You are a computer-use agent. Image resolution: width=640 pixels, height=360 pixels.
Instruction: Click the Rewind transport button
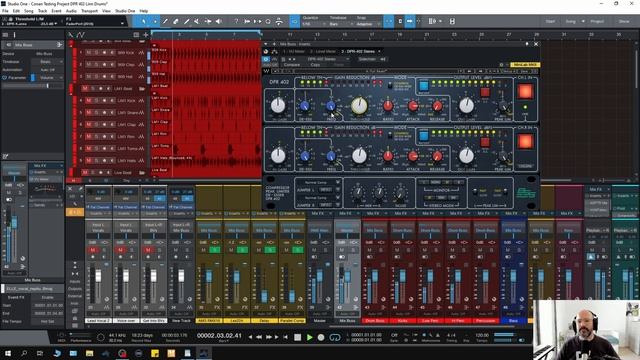tap(259, 337)
